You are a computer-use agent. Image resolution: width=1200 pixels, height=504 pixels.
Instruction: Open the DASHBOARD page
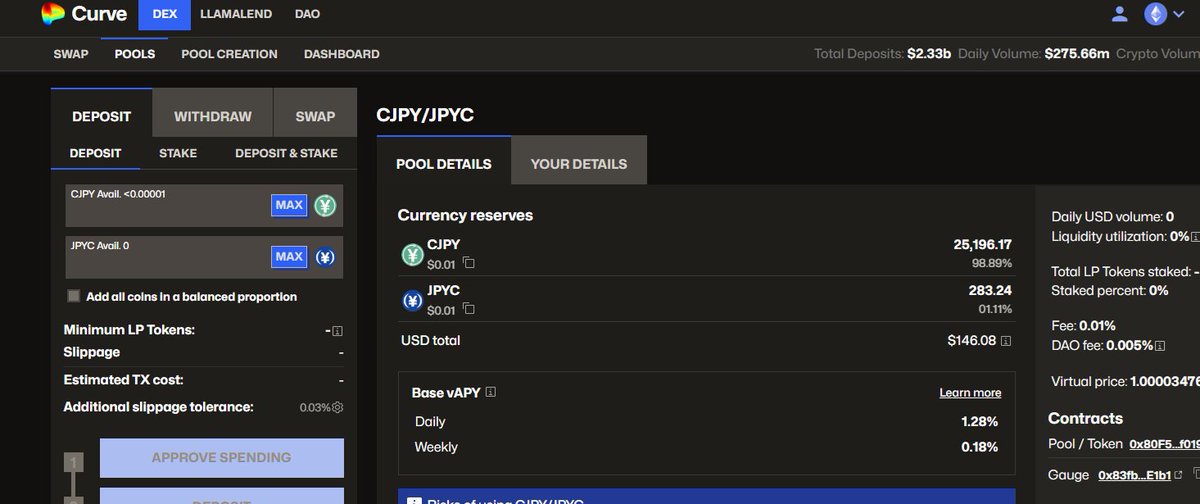342,54
